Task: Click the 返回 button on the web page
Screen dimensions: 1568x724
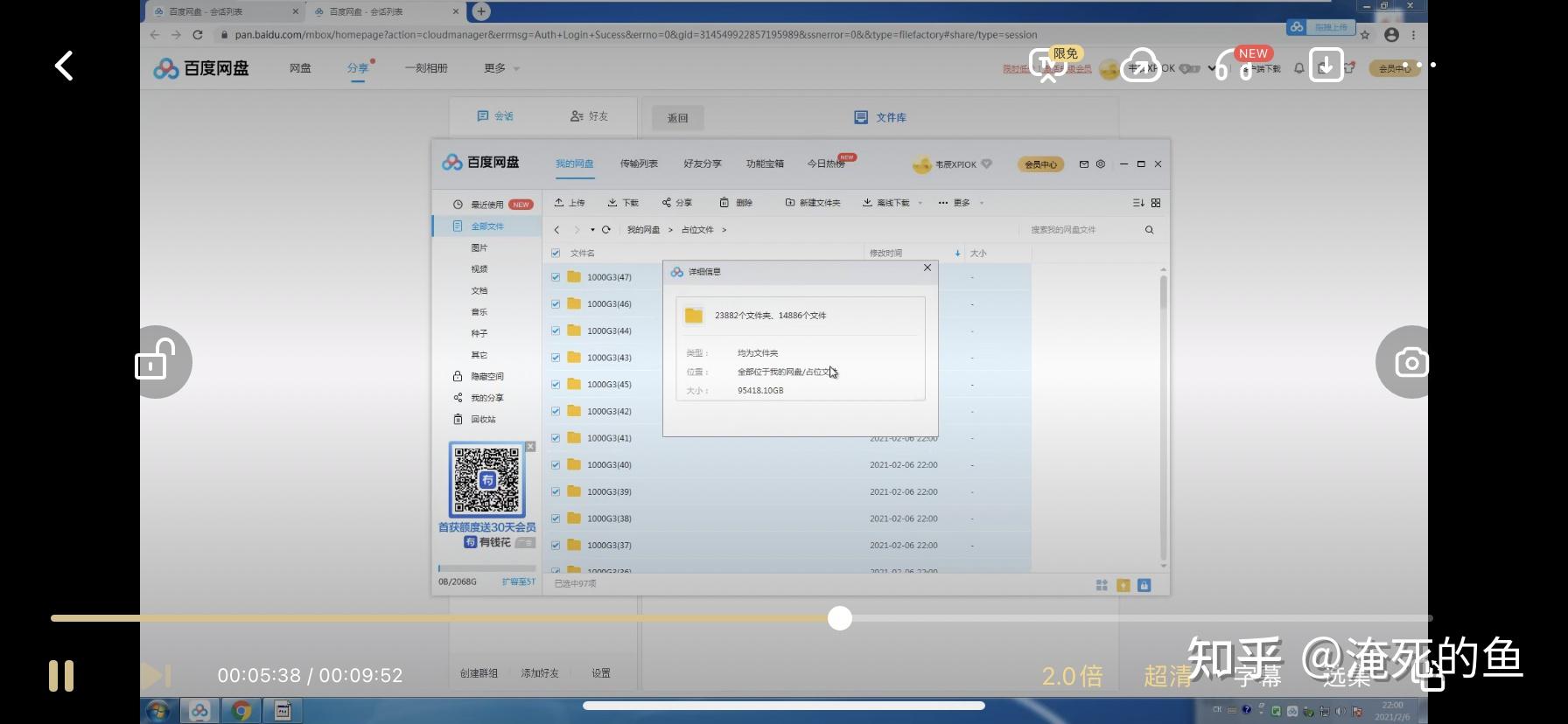Action: click(x=678, y=118)
